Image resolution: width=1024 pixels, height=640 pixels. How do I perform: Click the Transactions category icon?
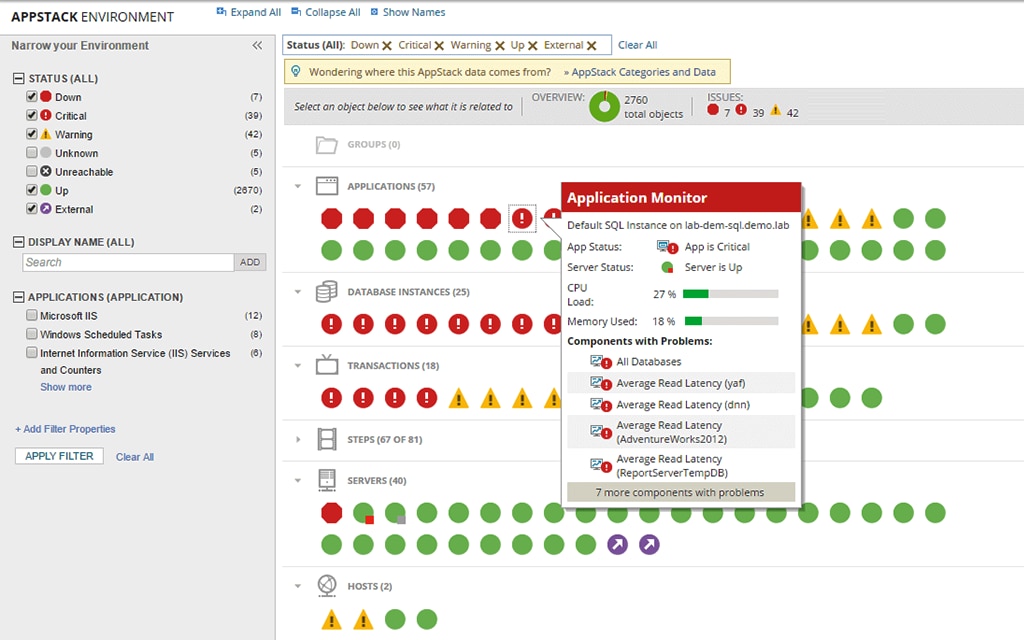(325, 364)
